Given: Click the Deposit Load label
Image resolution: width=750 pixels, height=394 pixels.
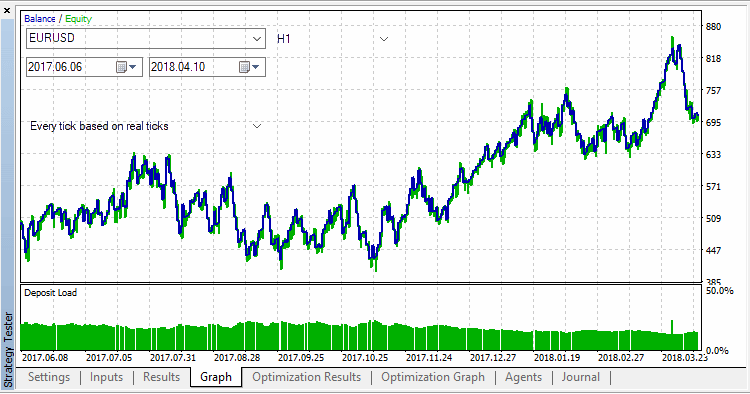Looking at the screenshot, I should tap(50, 293).
